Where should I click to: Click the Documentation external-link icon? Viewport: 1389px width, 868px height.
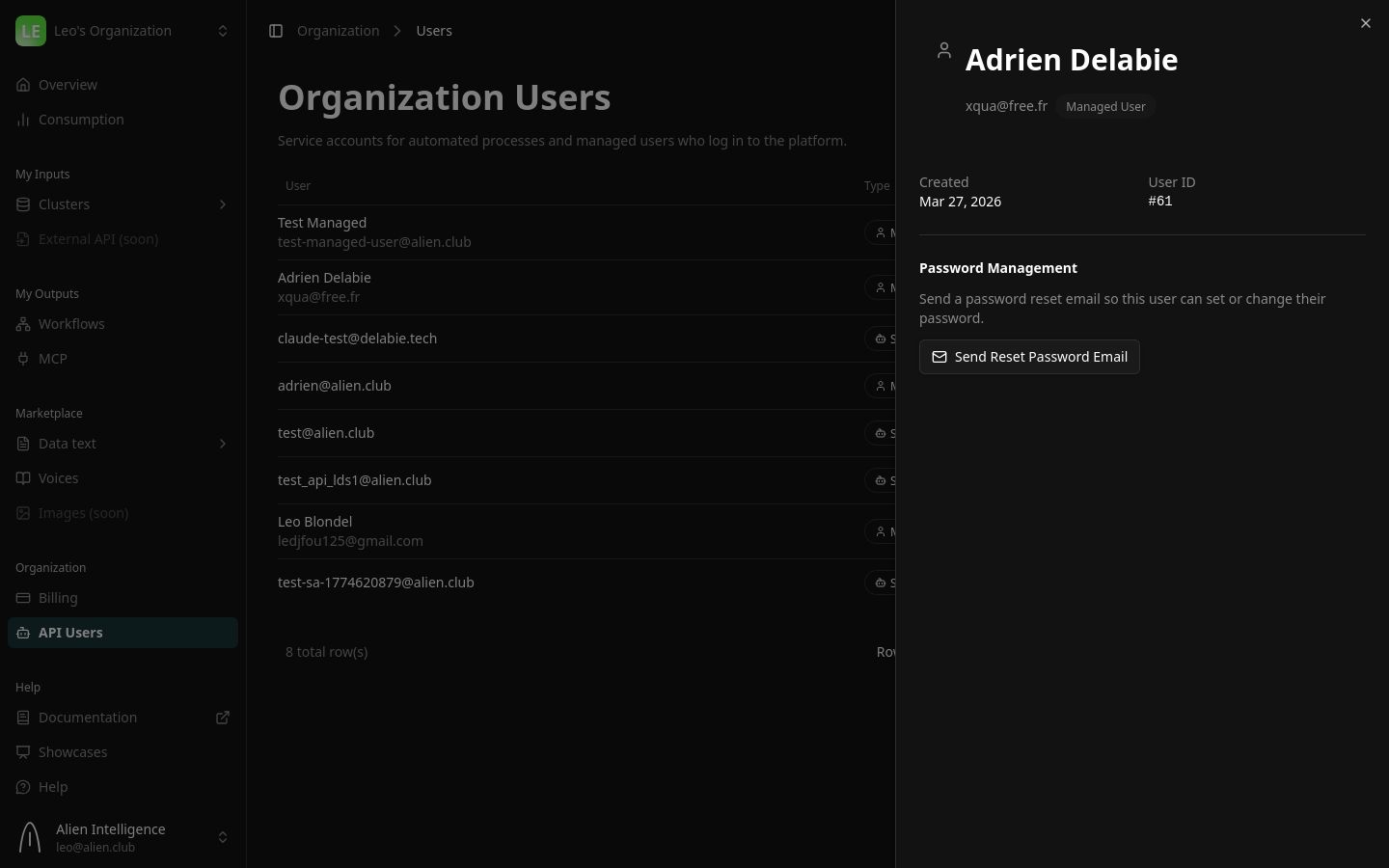pos(223,718)
